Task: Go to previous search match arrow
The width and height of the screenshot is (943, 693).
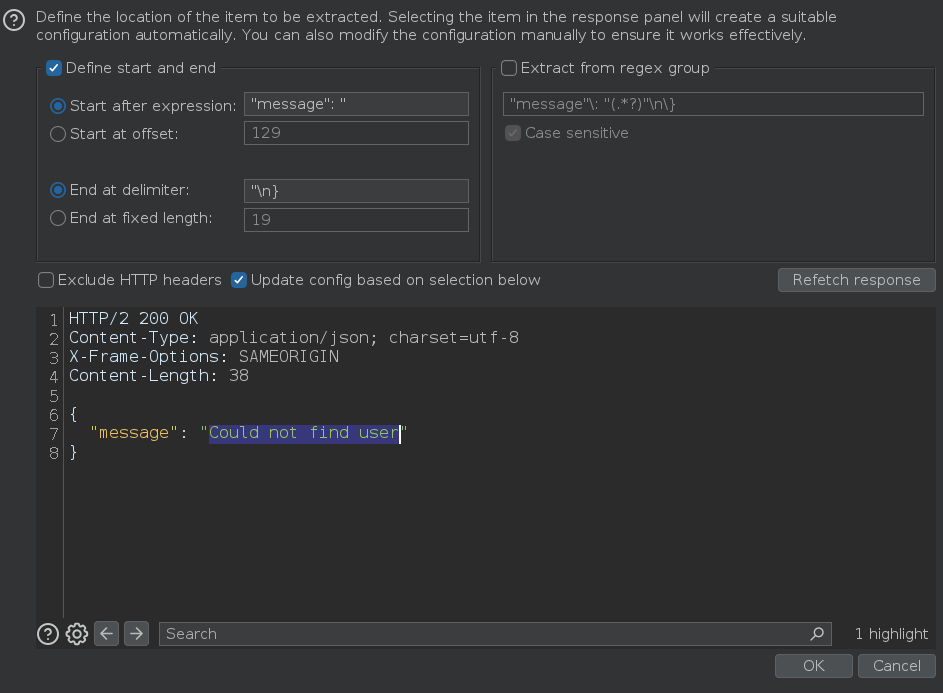Action: [x=106, y=633]
